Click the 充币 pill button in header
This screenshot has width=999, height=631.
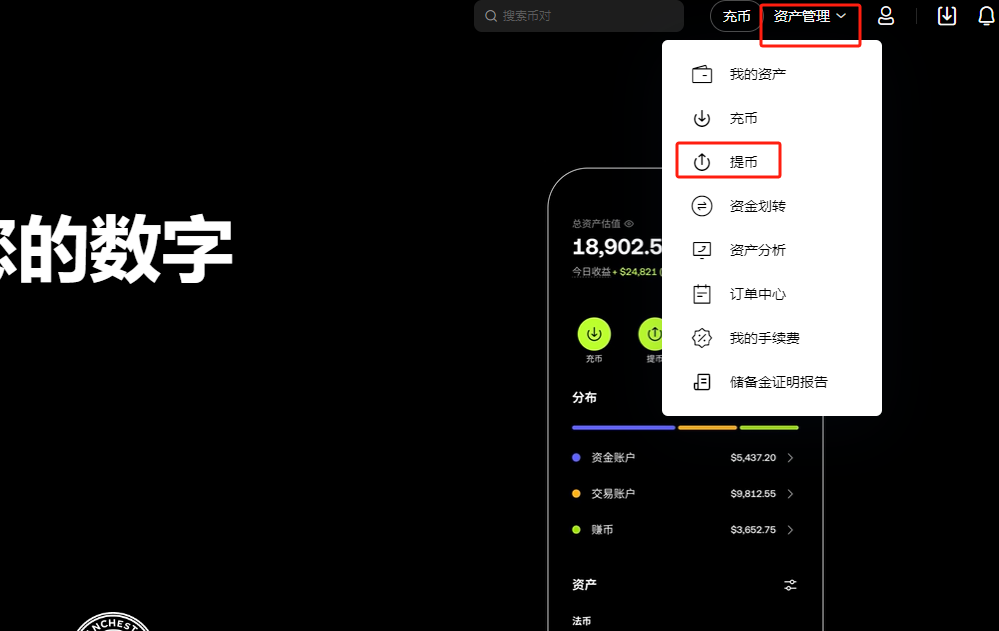[x=736, y=16]
